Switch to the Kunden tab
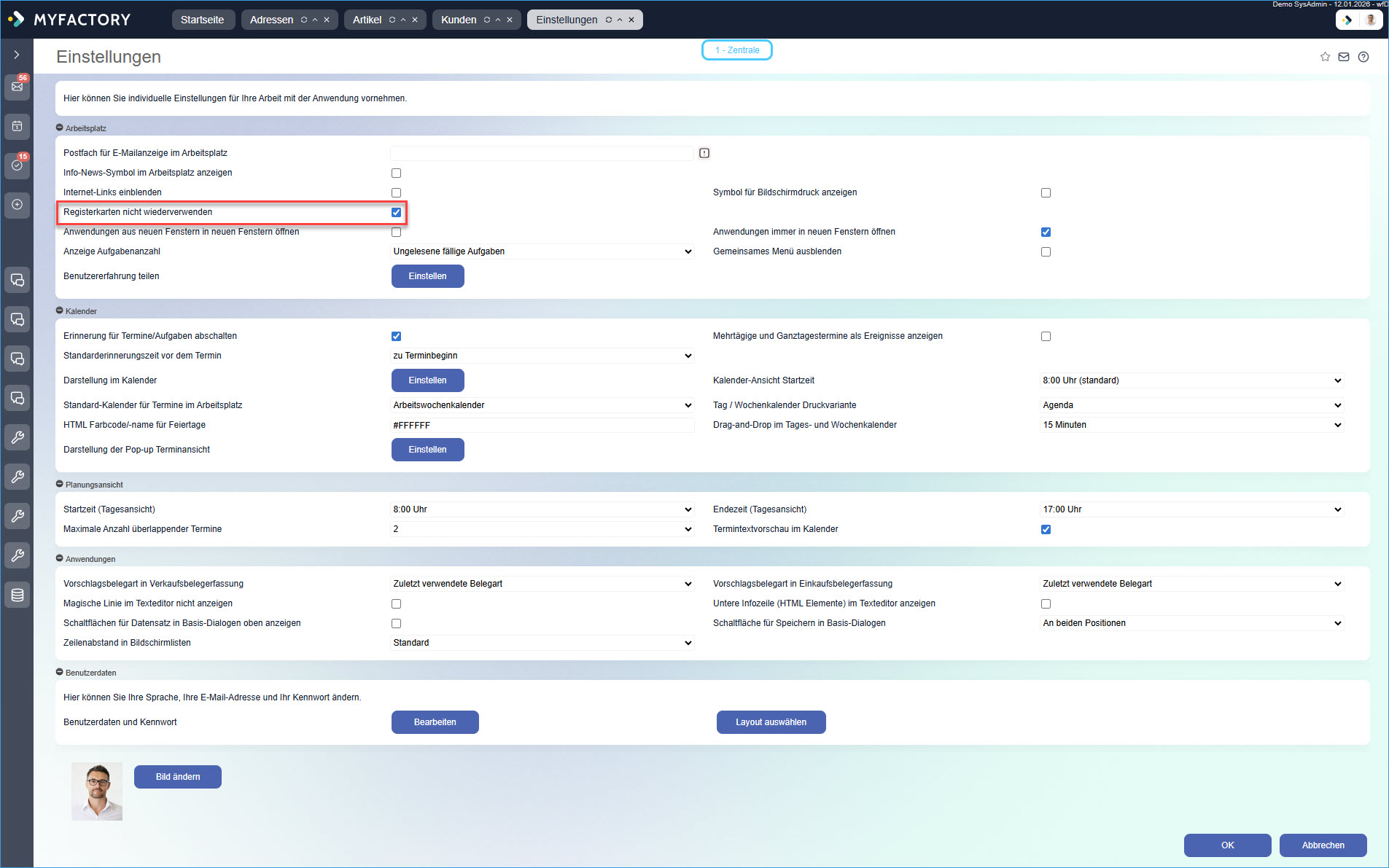Image resolution: width=1389 pixels, height=868 pixels. (459, 20)
